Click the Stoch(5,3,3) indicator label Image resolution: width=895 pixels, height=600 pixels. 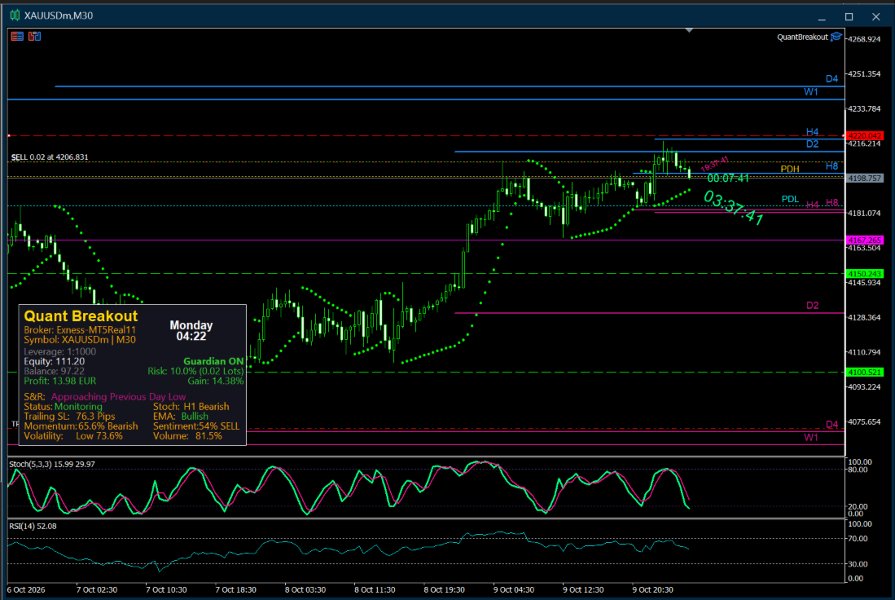click(x=52, y=464)
